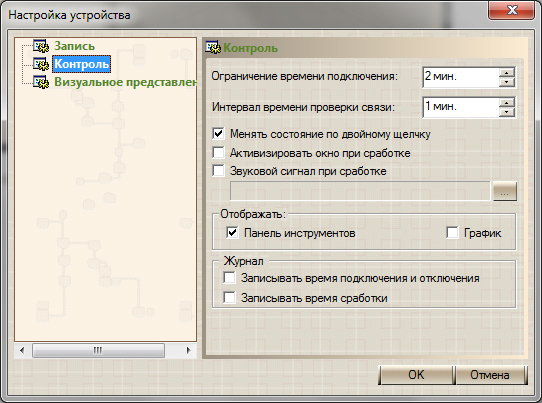This screenshot has height=403, width=542.
Task: Select the Запись tree item
Action: [74, 46]
